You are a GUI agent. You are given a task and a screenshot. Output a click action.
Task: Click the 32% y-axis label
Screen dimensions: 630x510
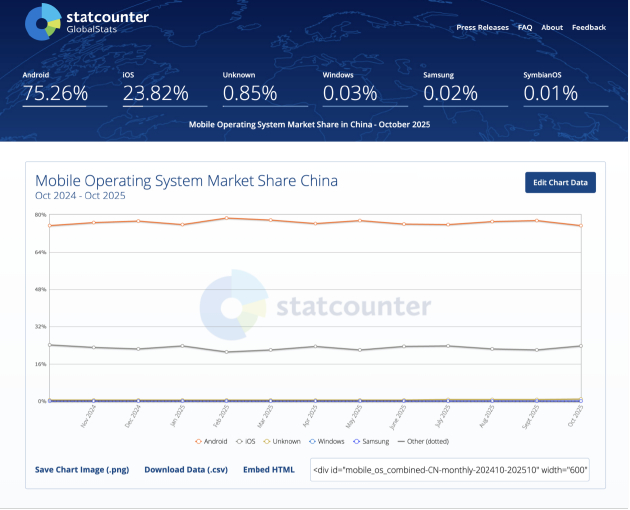pos(41,327)
